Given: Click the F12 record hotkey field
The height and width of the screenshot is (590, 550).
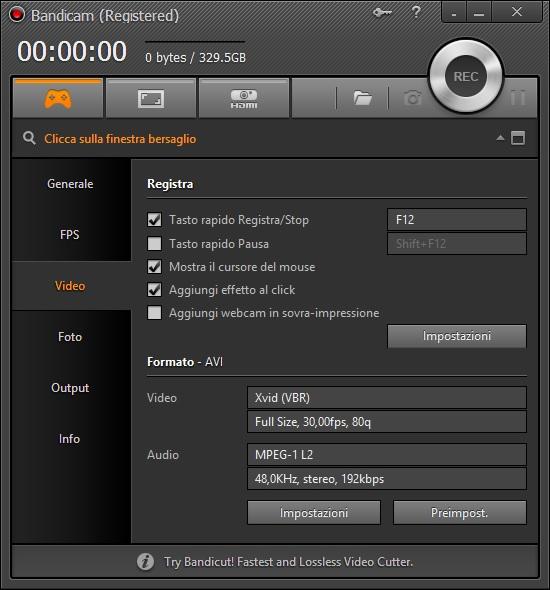Looking at the screenshot, I should pyautogui.click(x=457, y=219).
